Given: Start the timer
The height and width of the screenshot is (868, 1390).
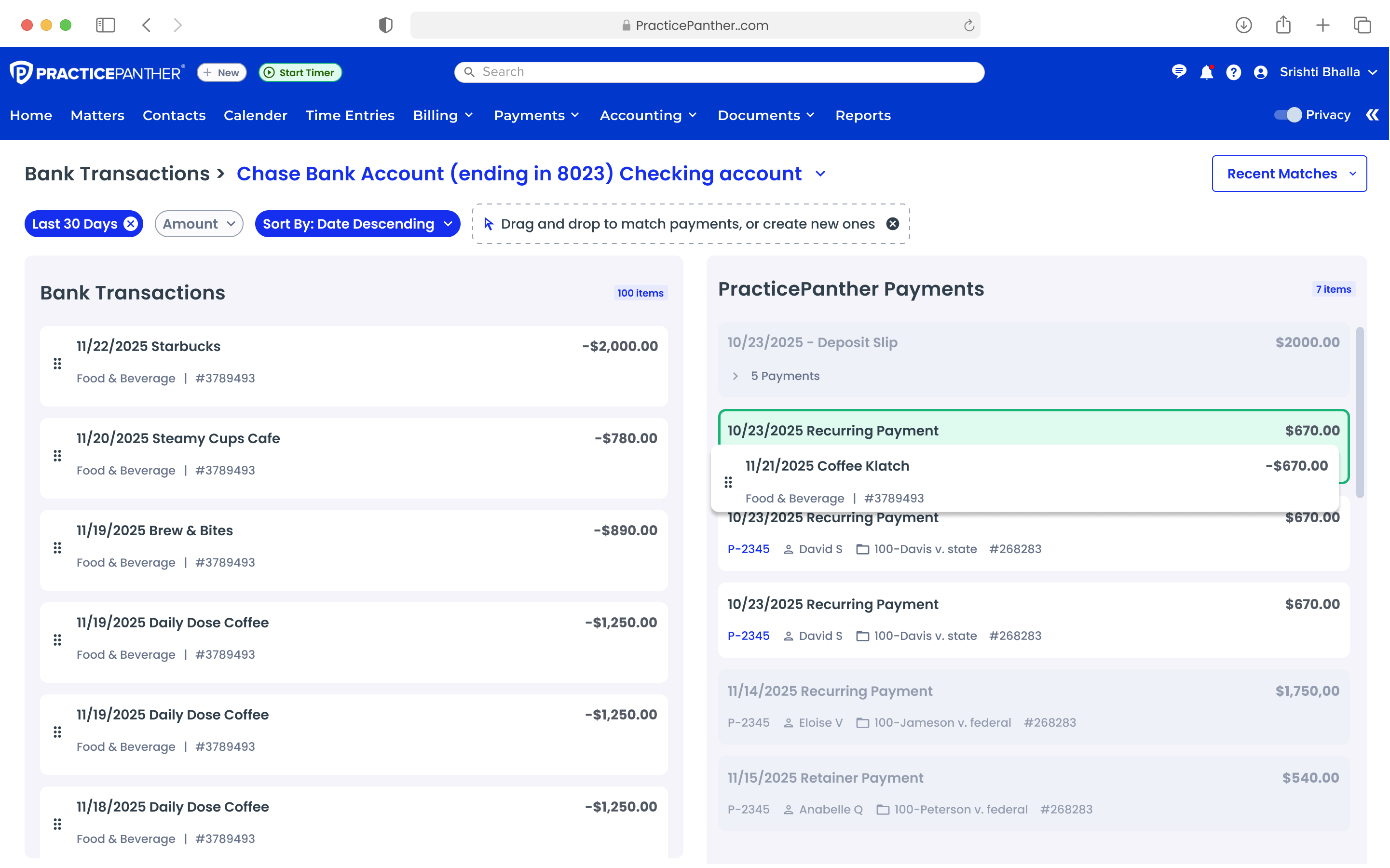Looking at the screenshot, I should click(x=300, y=72).
